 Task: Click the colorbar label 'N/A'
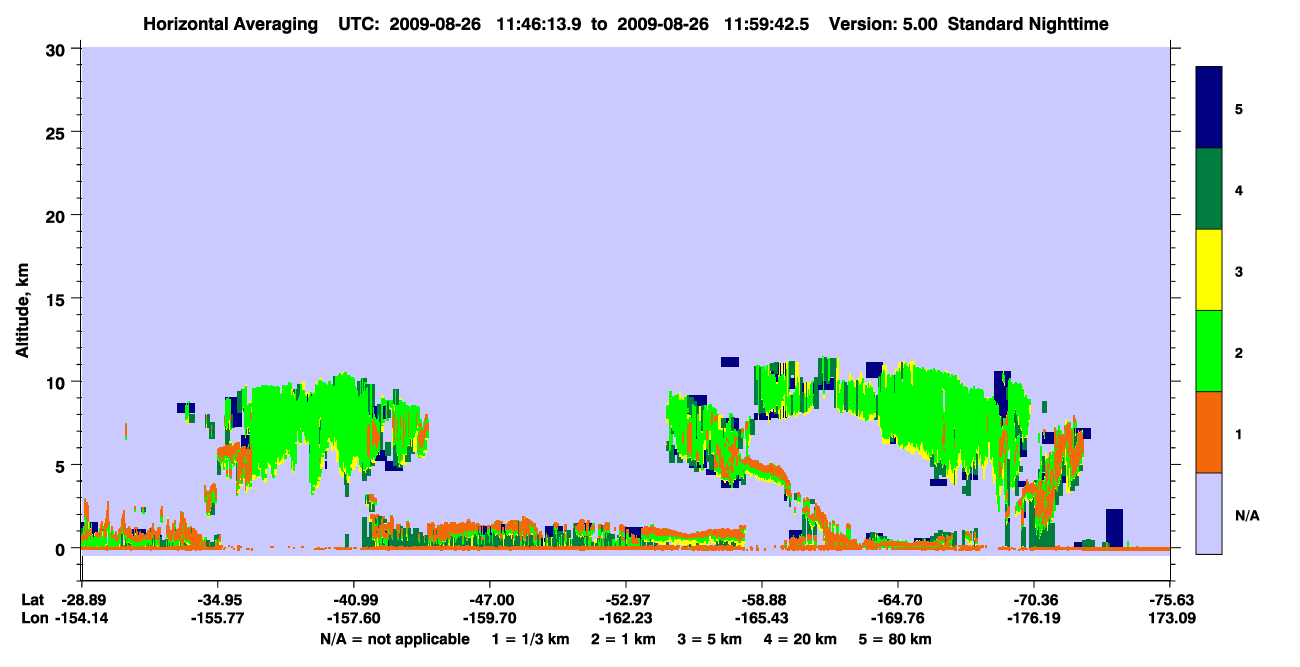point(1246,515)
